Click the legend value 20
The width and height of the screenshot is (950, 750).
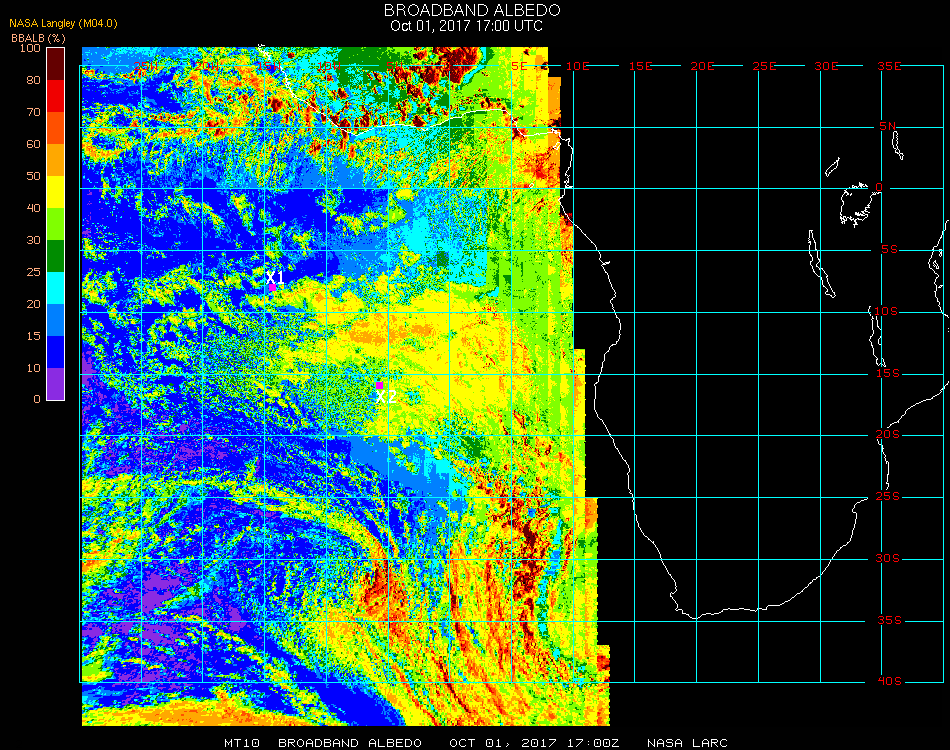tap(33, 304)
